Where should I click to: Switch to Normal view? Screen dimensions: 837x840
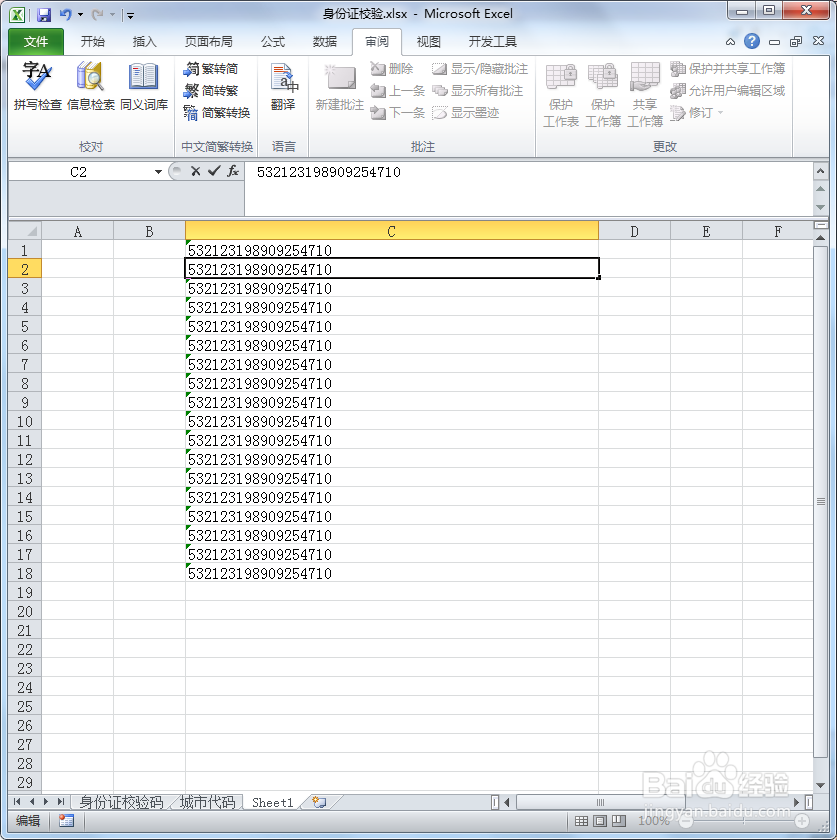pyautogui.click(x=581, y=821)
